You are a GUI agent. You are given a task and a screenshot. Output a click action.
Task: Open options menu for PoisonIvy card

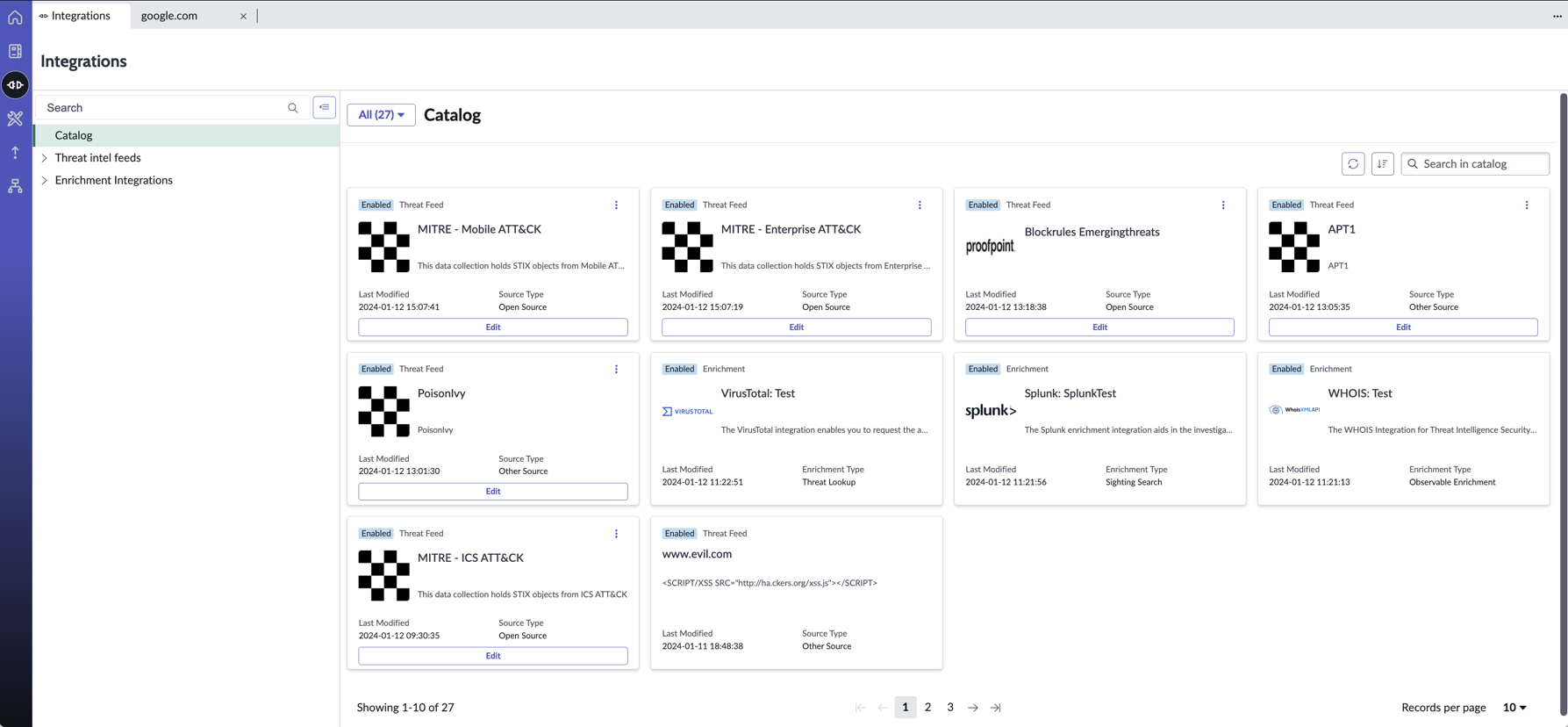point(616,370)
